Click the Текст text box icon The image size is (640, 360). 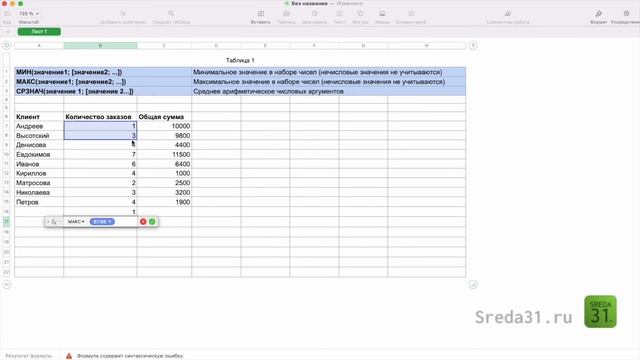(340, 14)
